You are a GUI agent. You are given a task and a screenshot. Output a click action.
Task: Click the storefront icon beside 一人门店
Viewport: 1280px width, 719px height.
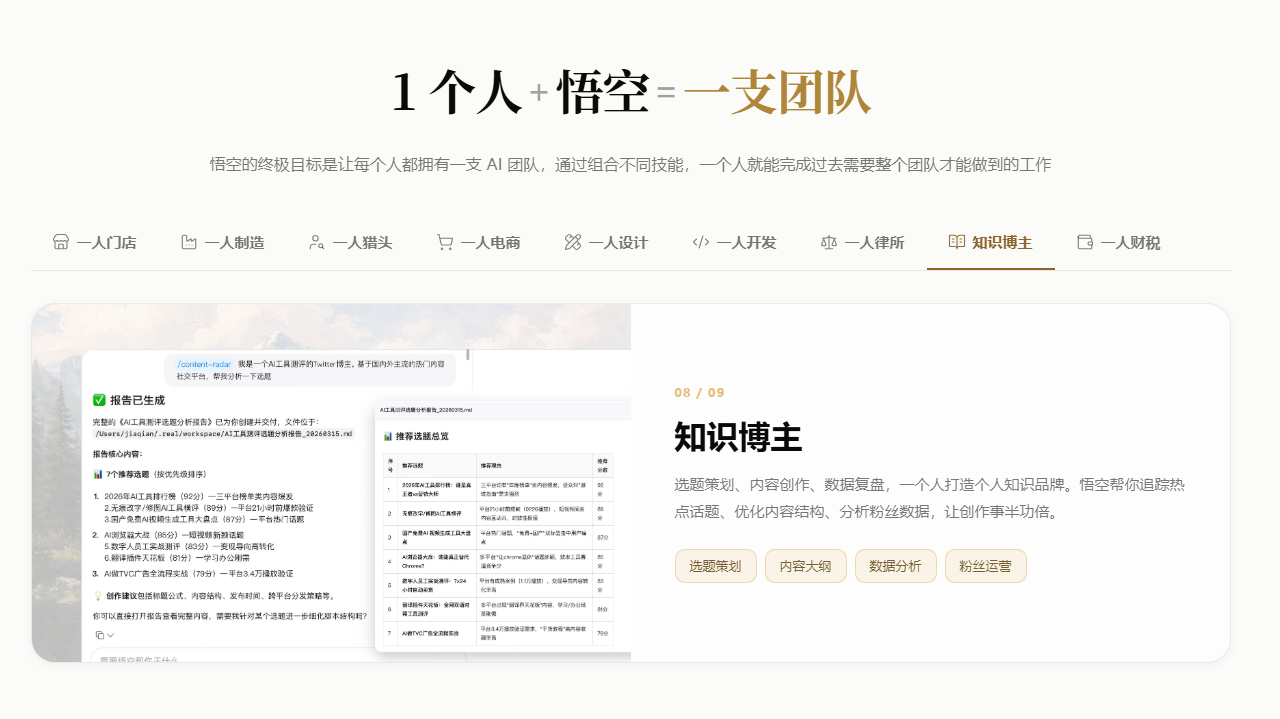pyautogui.click(x=61, y=242)
